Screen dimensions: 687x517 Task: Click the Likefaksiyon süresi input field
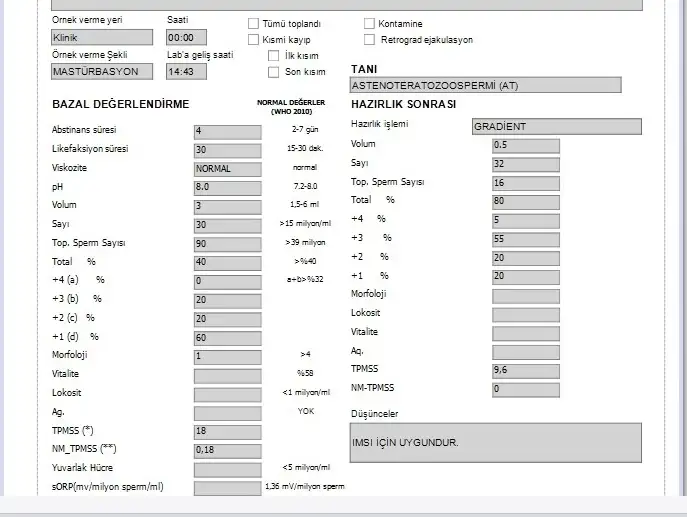point(227,150)
